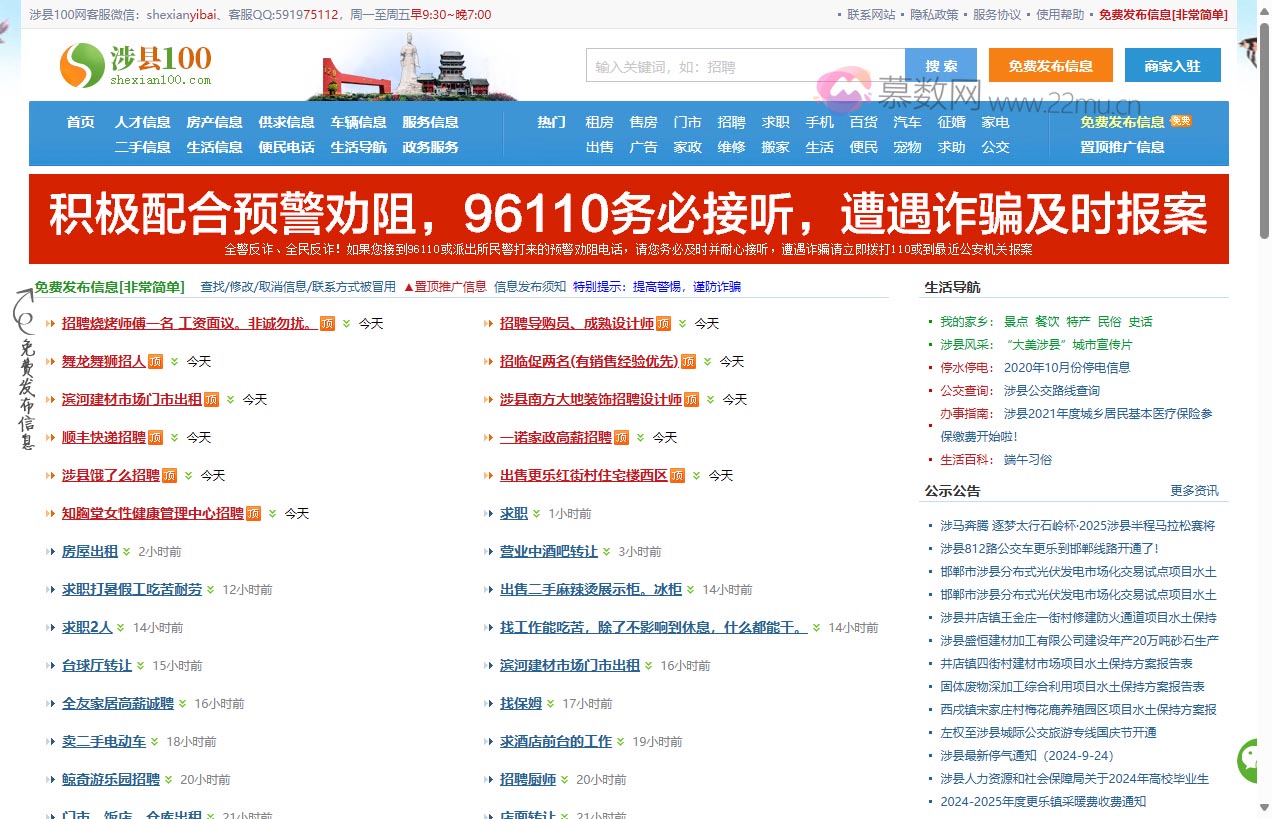Click the orange arrow bullet before 舞龙舞狮招人
Image resolution: width=1272 pixels, height=819 pixels.
pyautogui.click(x=51, y=361)
